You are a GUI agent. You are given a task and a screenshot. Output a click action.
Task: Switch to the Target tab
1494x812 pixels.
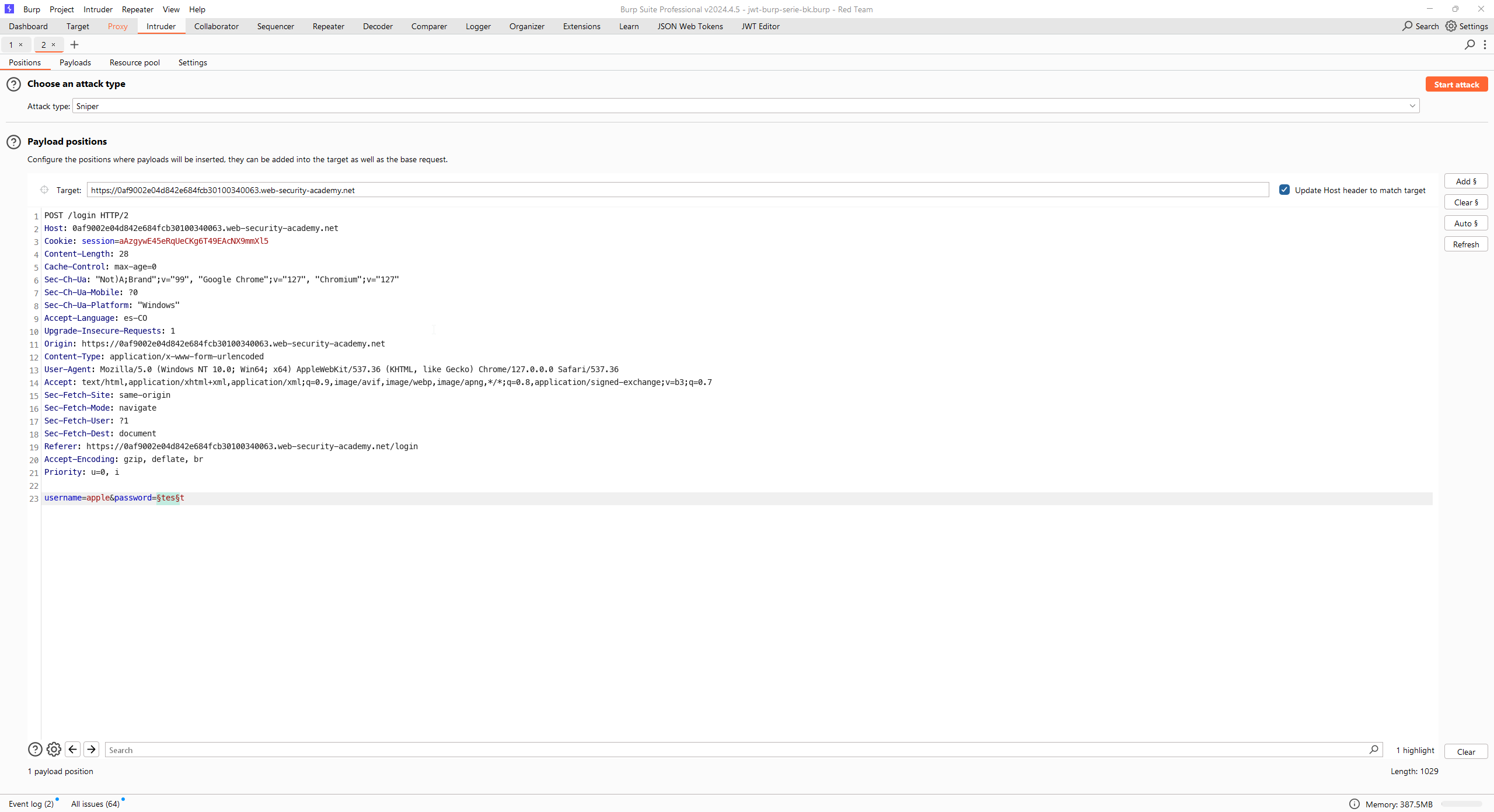coord(78,26)
